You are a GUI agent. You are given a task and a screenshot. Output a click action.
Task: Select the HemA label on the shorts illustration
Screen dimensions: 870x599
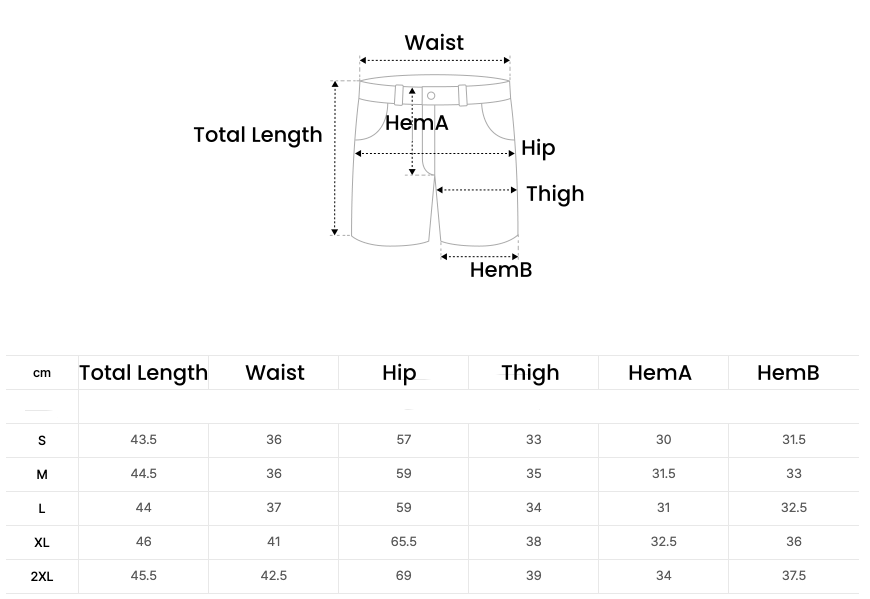coord(417,123)
